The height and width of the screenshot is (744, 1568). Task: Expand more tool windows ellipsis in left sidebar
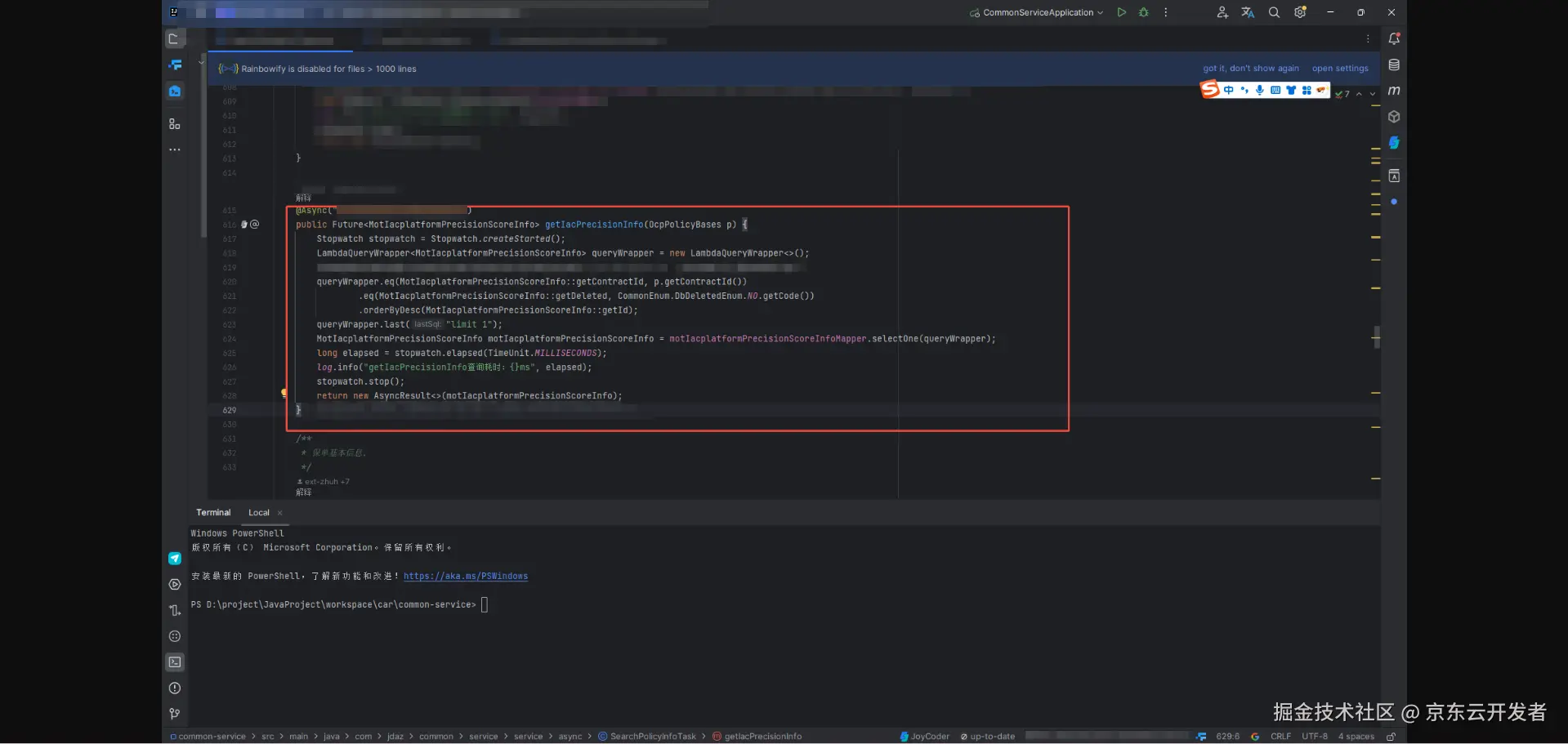click(175, 149)
